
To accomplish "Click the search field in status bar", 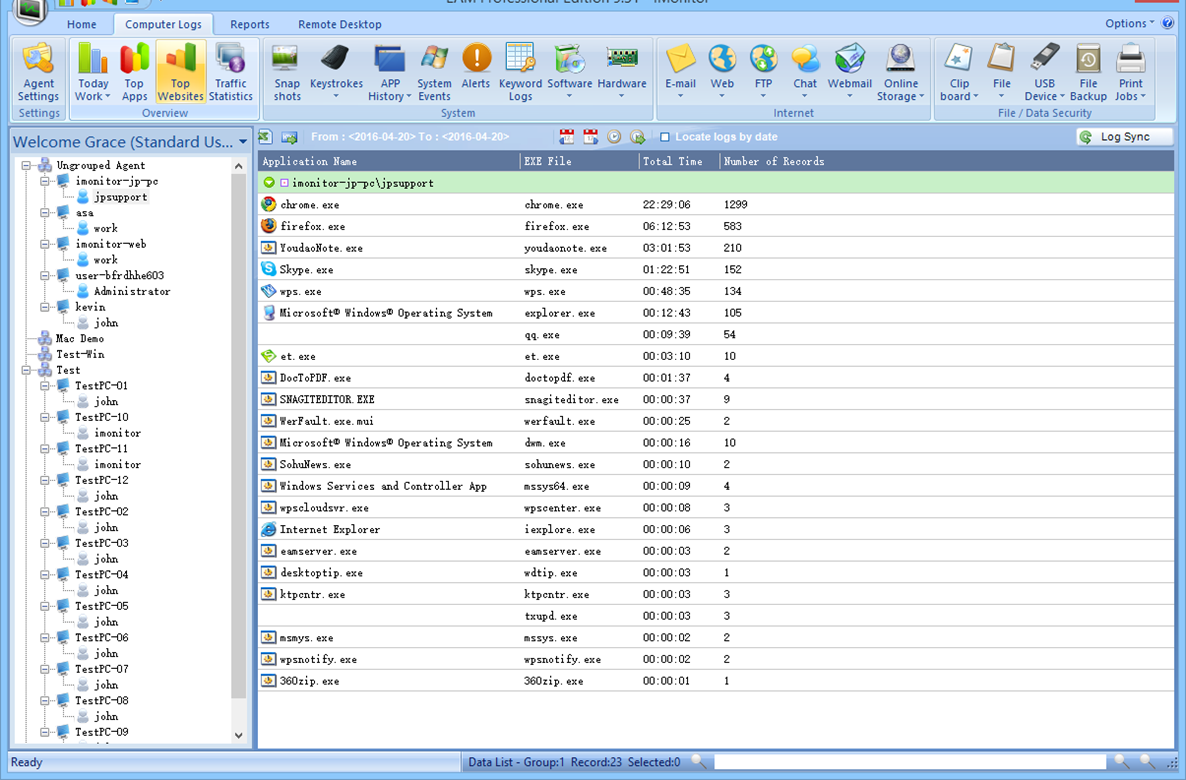I will coord(910,763).
